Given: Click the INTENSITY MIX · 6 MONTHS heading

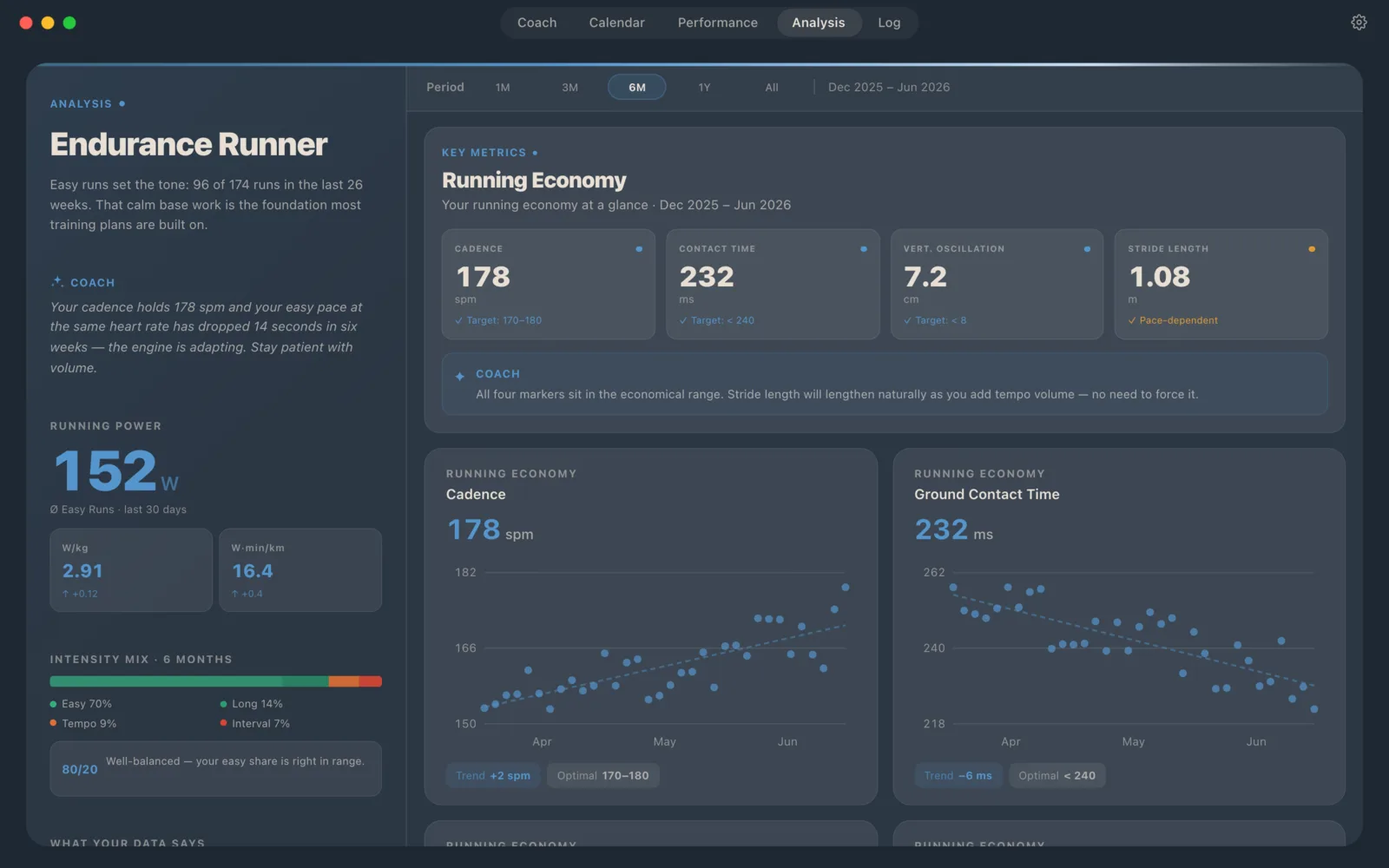Looking at the screenshot, I should click(141, 660).
